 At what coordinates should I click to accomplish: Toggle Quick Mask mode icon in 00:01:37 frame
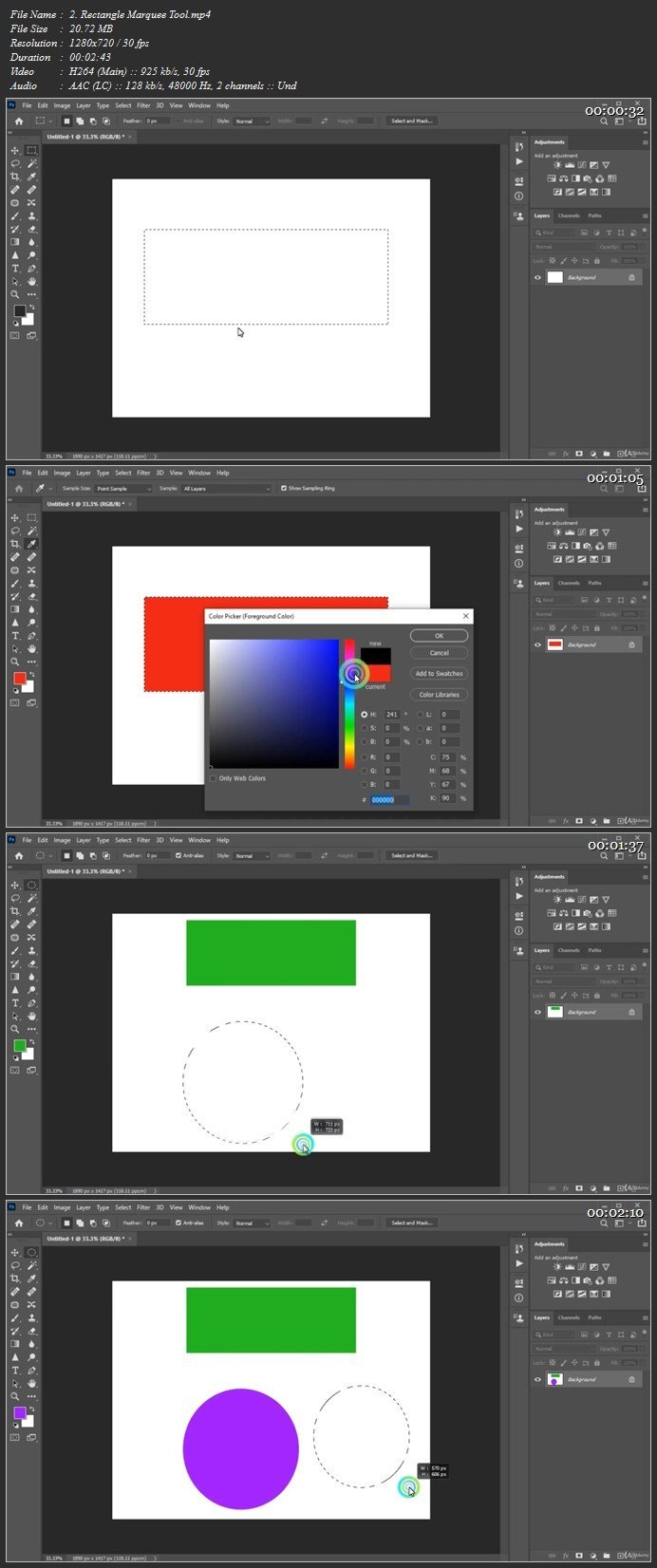(15, 1071)
